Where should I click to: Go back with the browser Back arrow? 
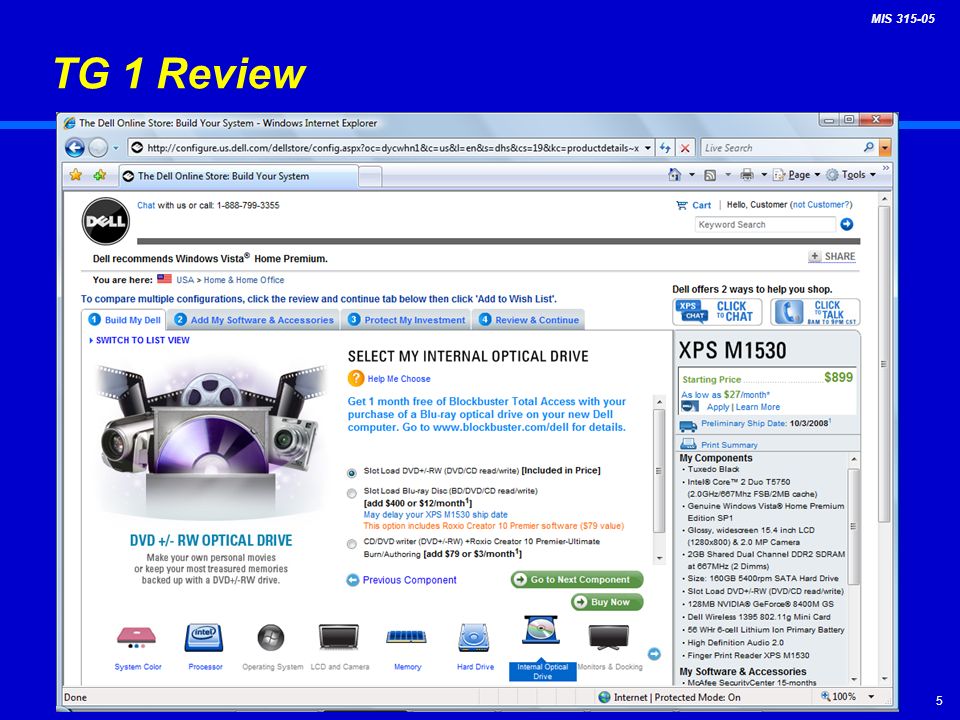(75, 148)
